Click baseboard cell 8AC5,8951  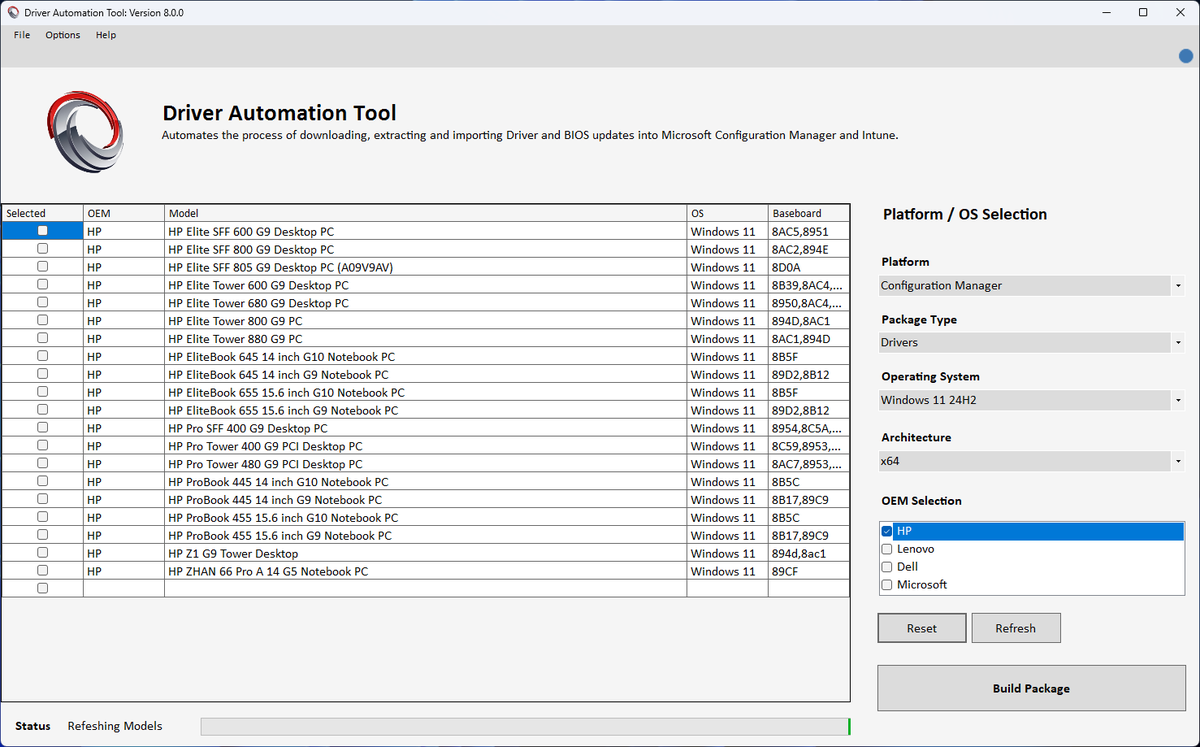click(809, 231)
